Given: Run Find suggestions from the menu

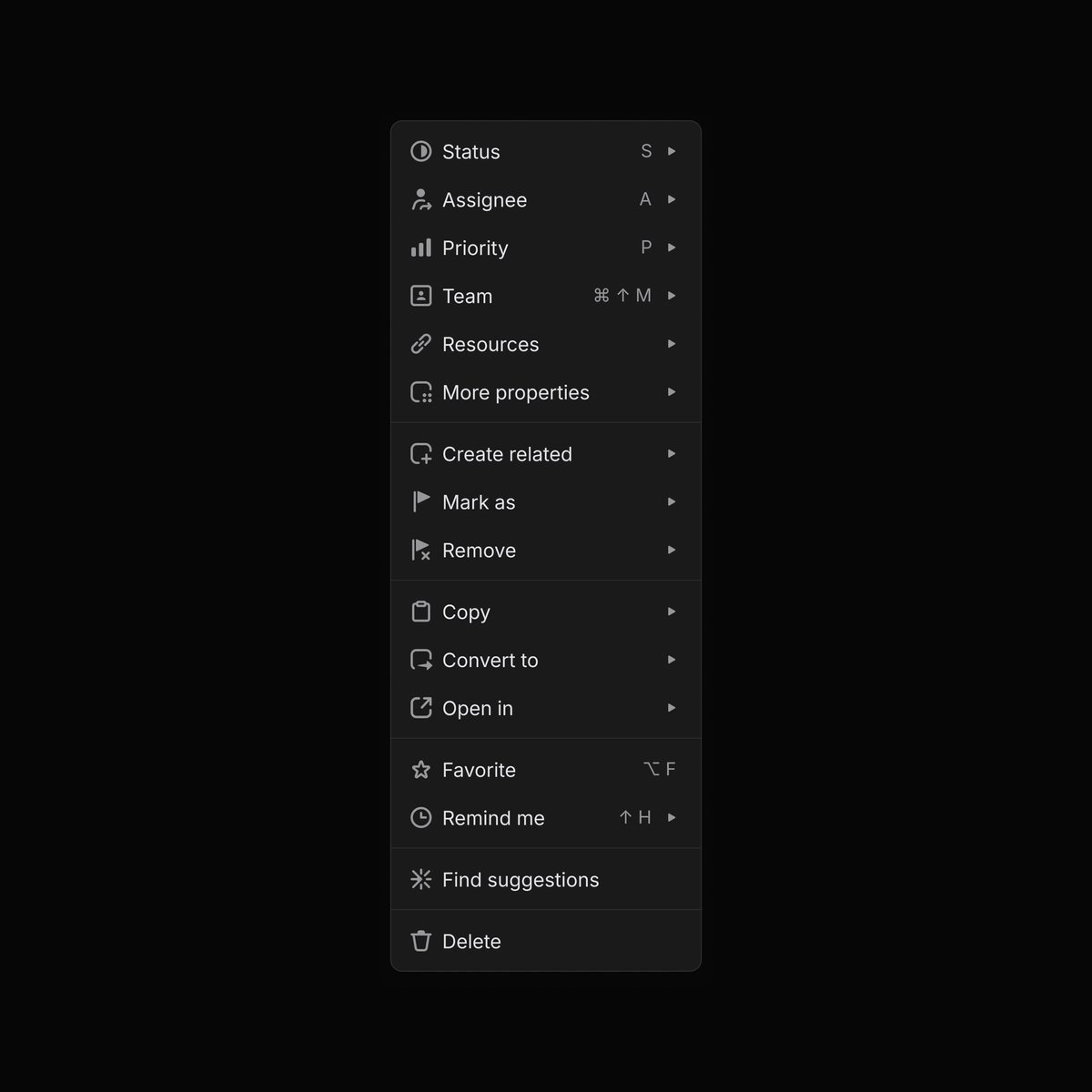Looking at the screenshot, I should coord(546,880).
